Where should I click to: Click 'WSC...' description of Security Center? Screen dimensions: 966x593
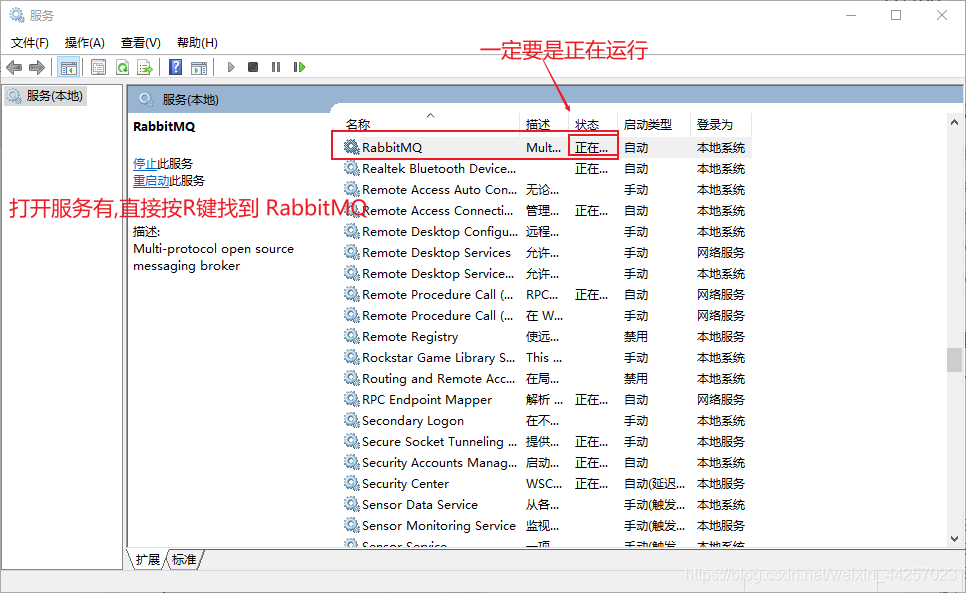(544, 483)
